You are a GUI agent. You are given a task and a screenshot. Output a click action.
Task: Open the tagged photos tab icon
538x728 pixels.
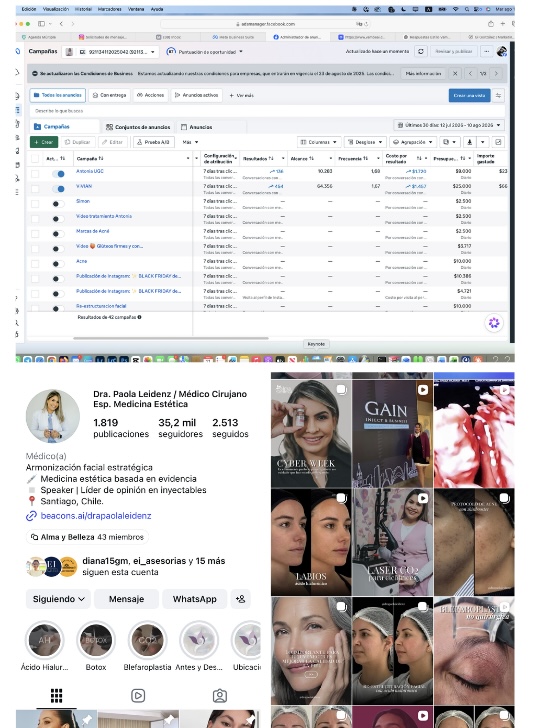pos(220,696)
